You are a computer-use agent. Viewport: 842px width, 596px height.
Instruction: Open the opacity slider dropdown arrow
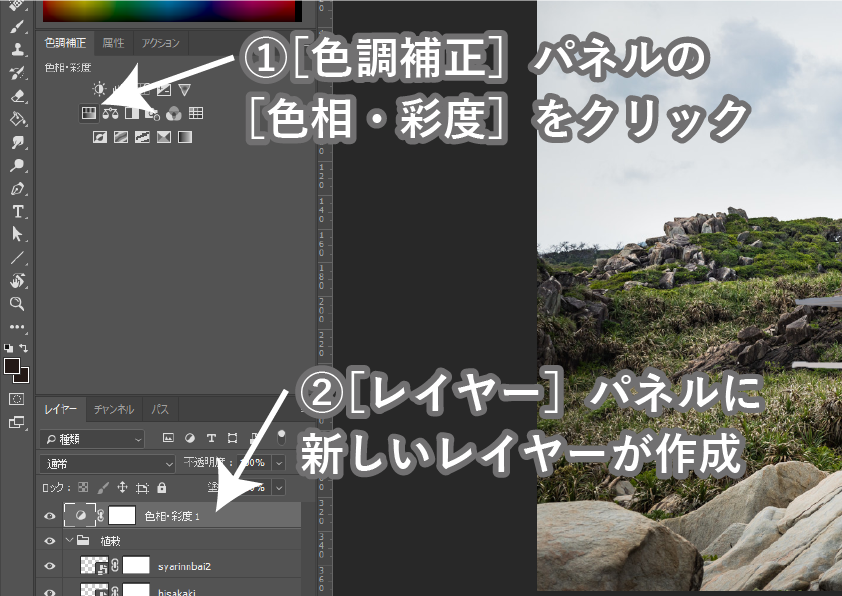(x=279, y=462)
